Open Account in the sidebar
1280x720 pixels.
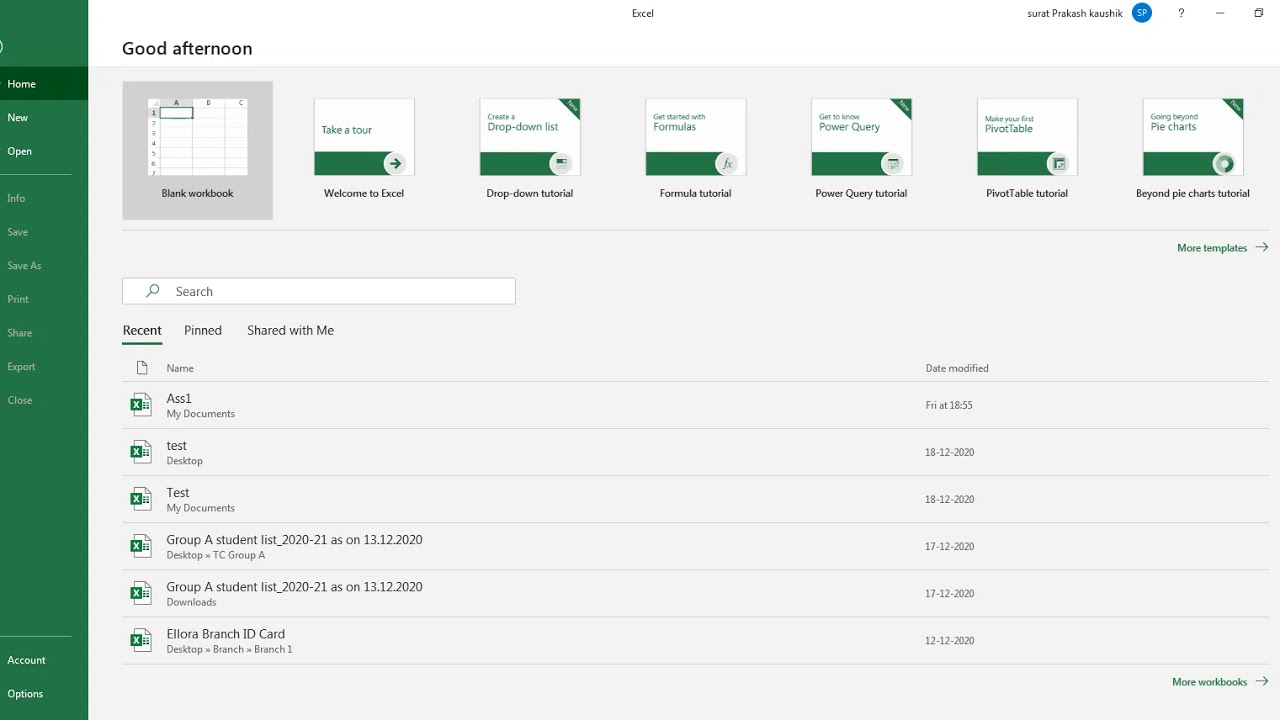[44, 660]
